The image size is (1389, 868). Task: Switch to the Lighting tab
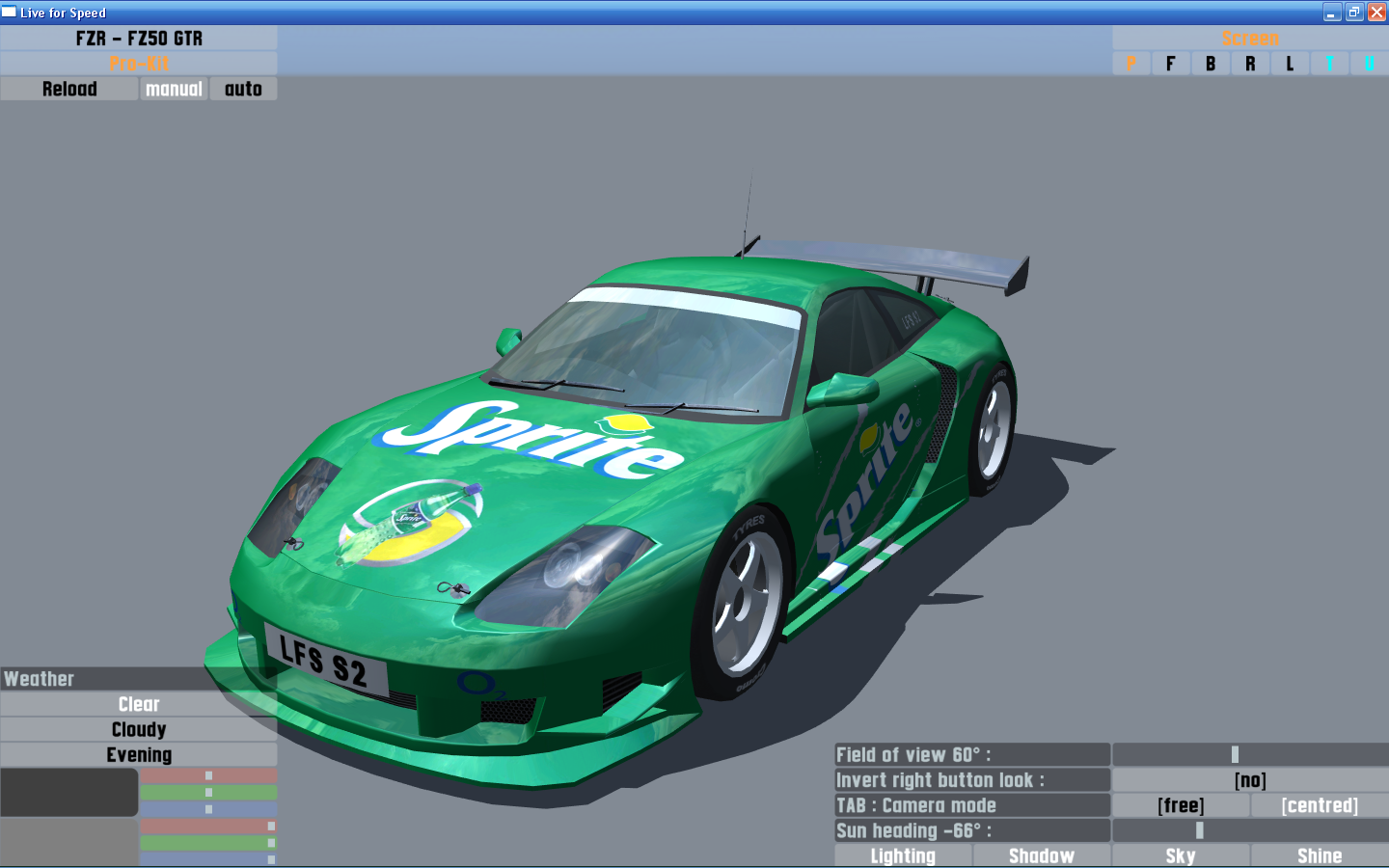tap(903, 855)
